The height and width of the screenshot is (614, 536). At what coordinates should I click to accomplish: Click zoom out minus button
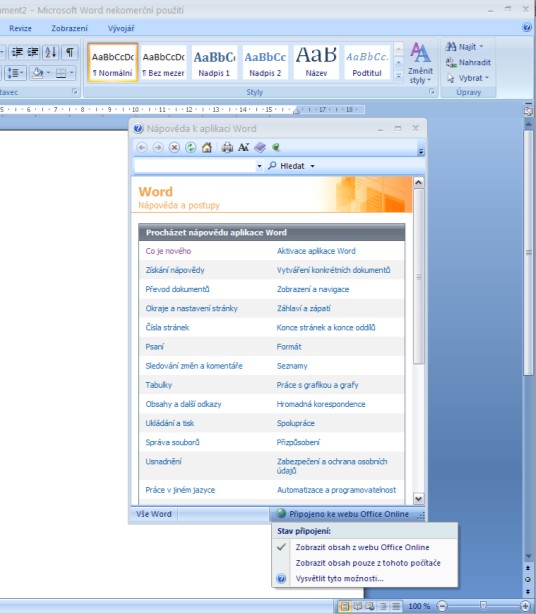coord(442,606)
